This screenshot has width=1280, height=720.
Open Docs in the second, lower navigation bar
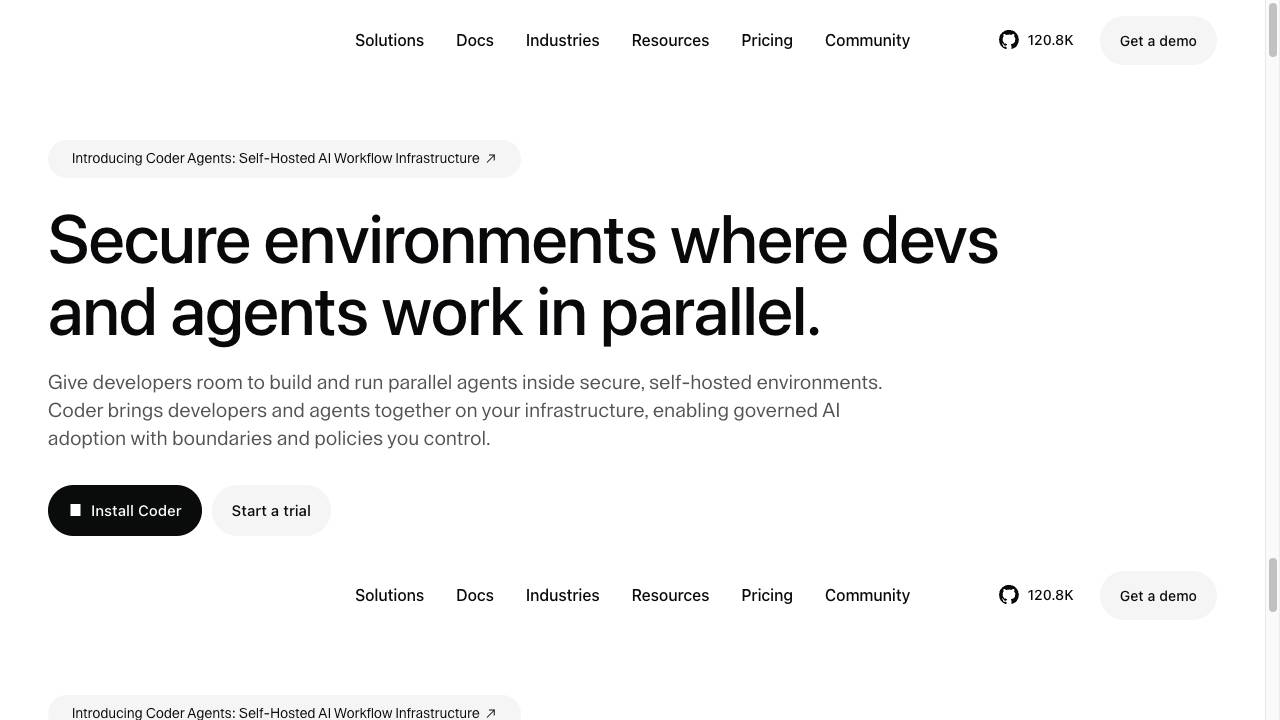[x=474, y=595]
